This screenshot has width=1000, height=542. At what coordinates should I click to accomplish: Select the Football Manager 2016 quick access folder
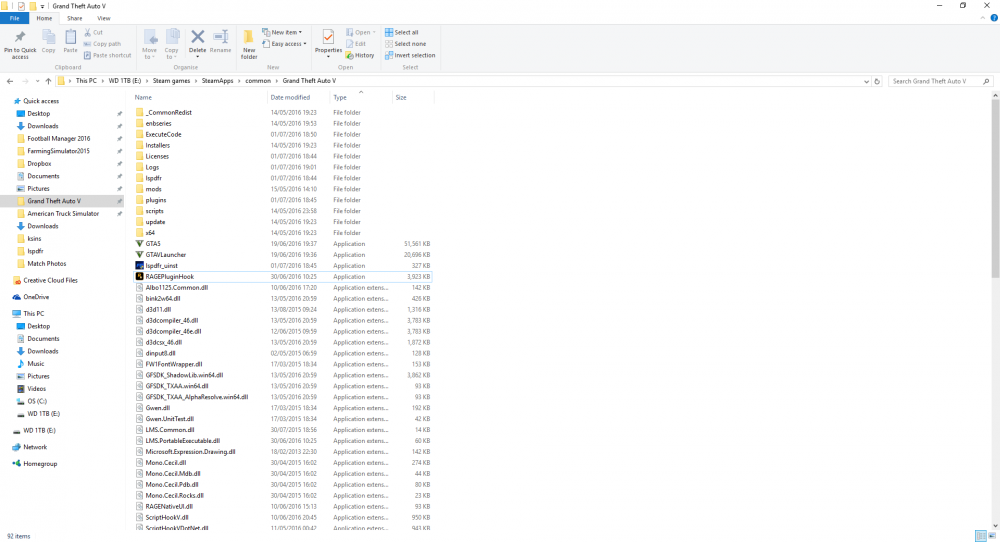click(x=59, y=138)
